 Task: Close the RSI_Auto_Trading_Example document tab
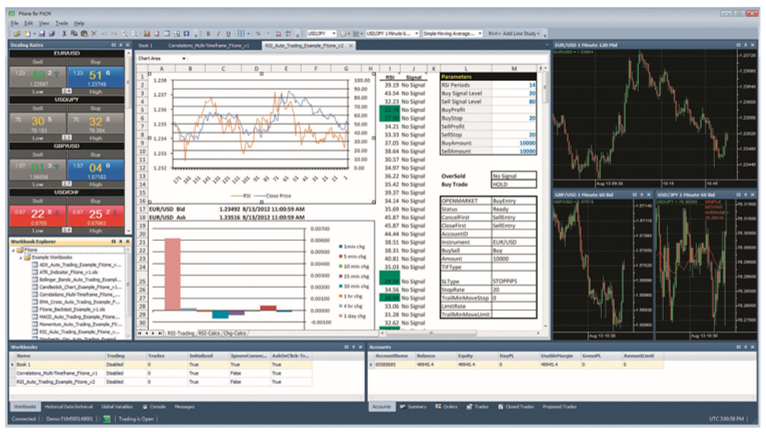pos(351,45)
